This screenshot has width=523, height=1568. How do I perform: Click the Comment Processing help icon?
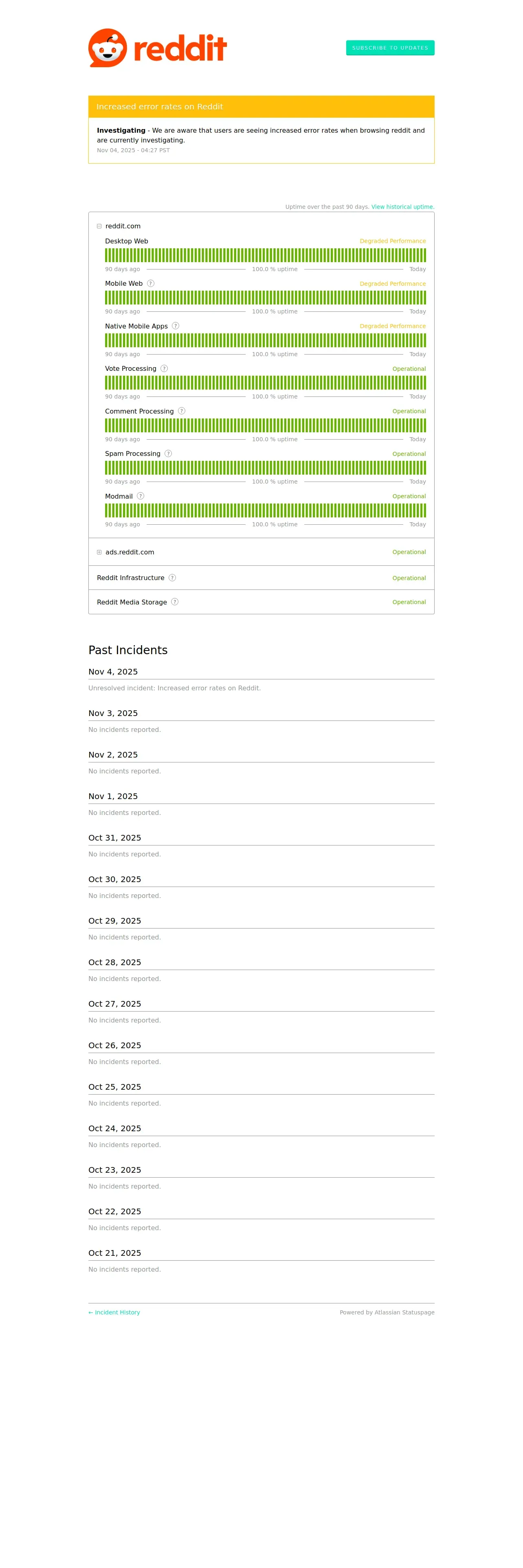click(x=181, y=412)
